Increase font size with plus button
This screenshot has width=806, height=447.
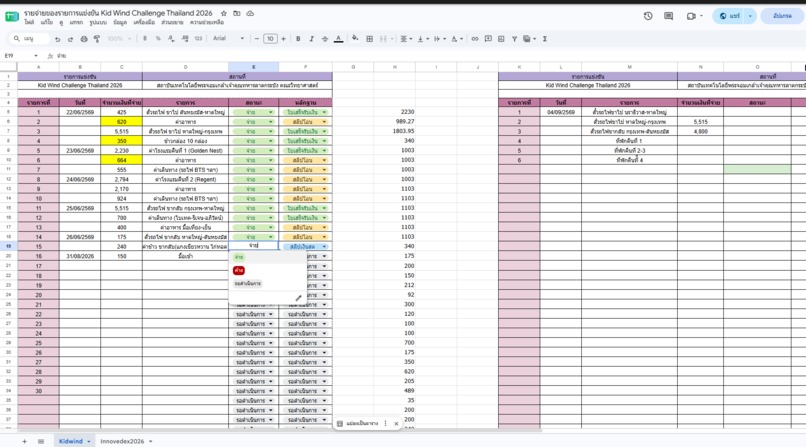coord(283,39)
